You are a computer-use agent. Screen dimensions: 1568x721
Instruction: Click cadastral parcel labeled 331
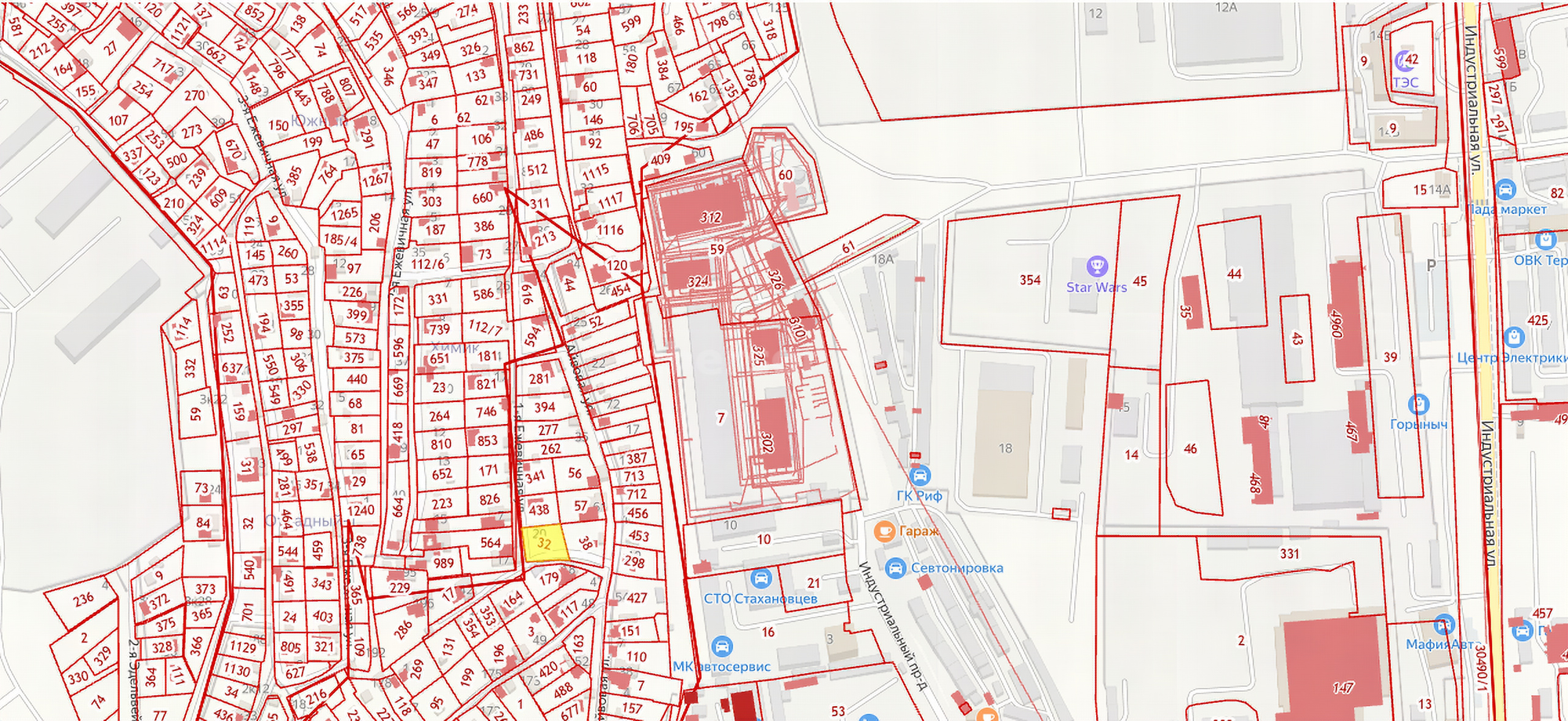[1290, 554]
